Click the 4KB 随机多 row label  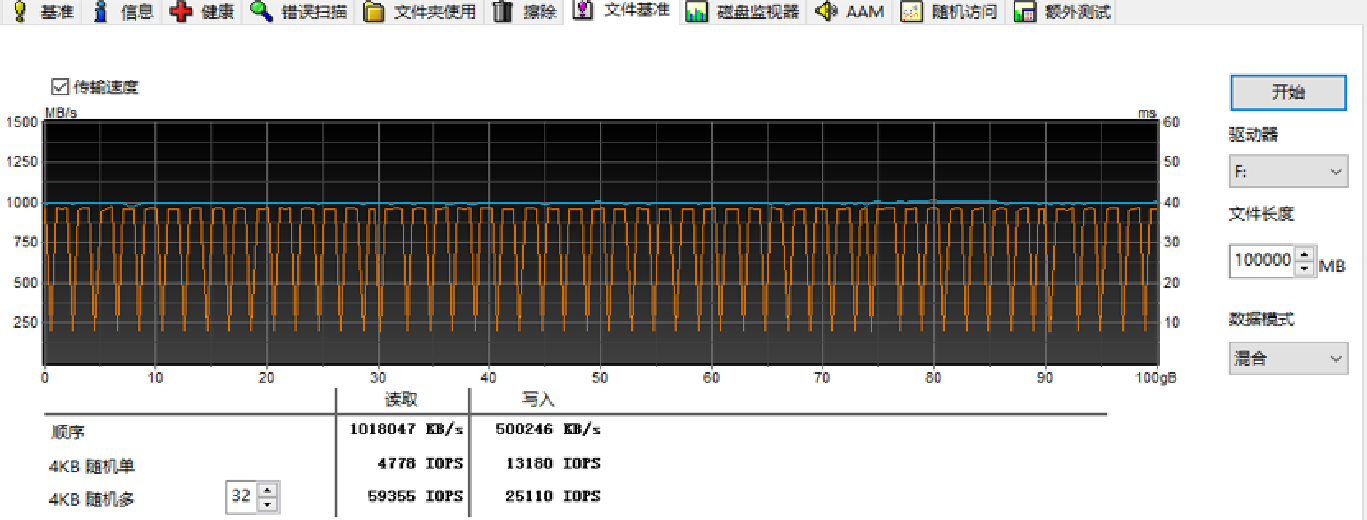(x=91, y=498)
